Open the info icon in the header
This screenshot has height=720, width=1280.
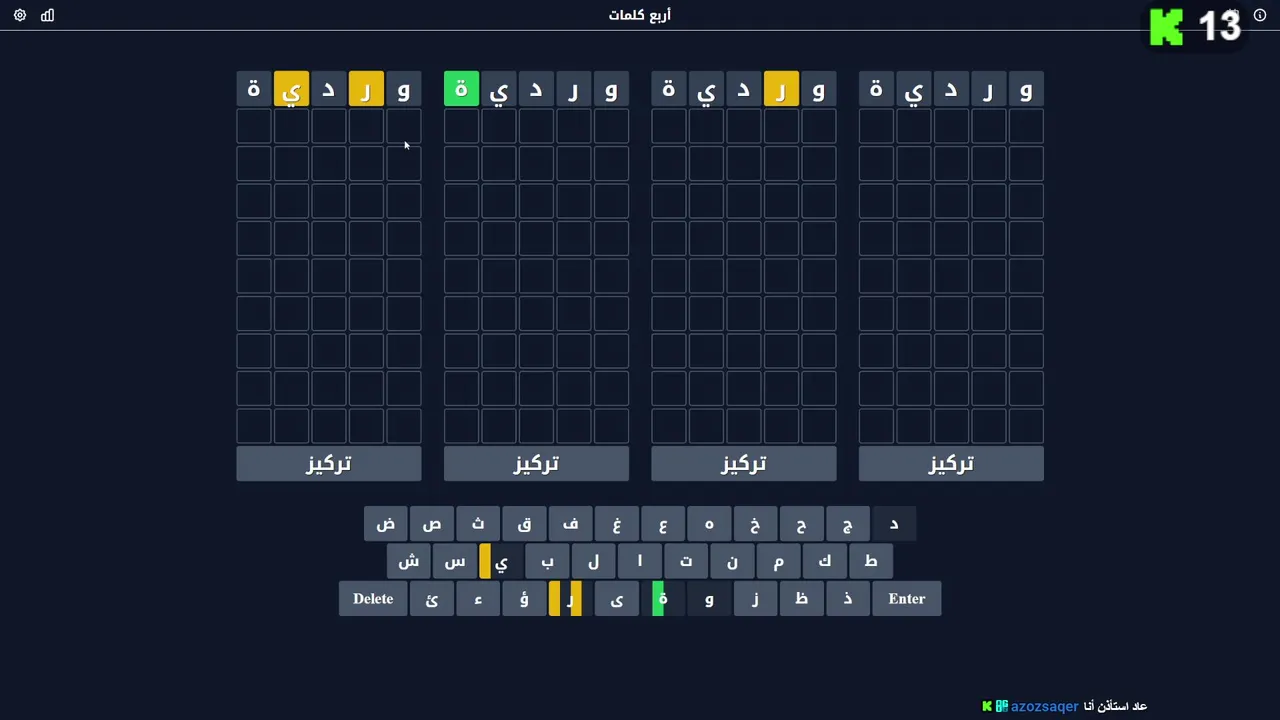[1260, 15]
